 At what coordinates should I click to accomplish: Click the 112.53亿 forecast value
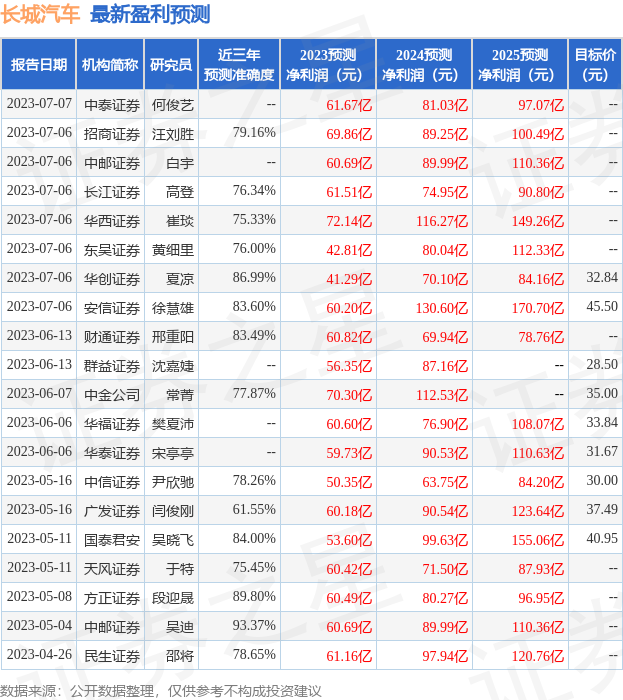[442, 396]
